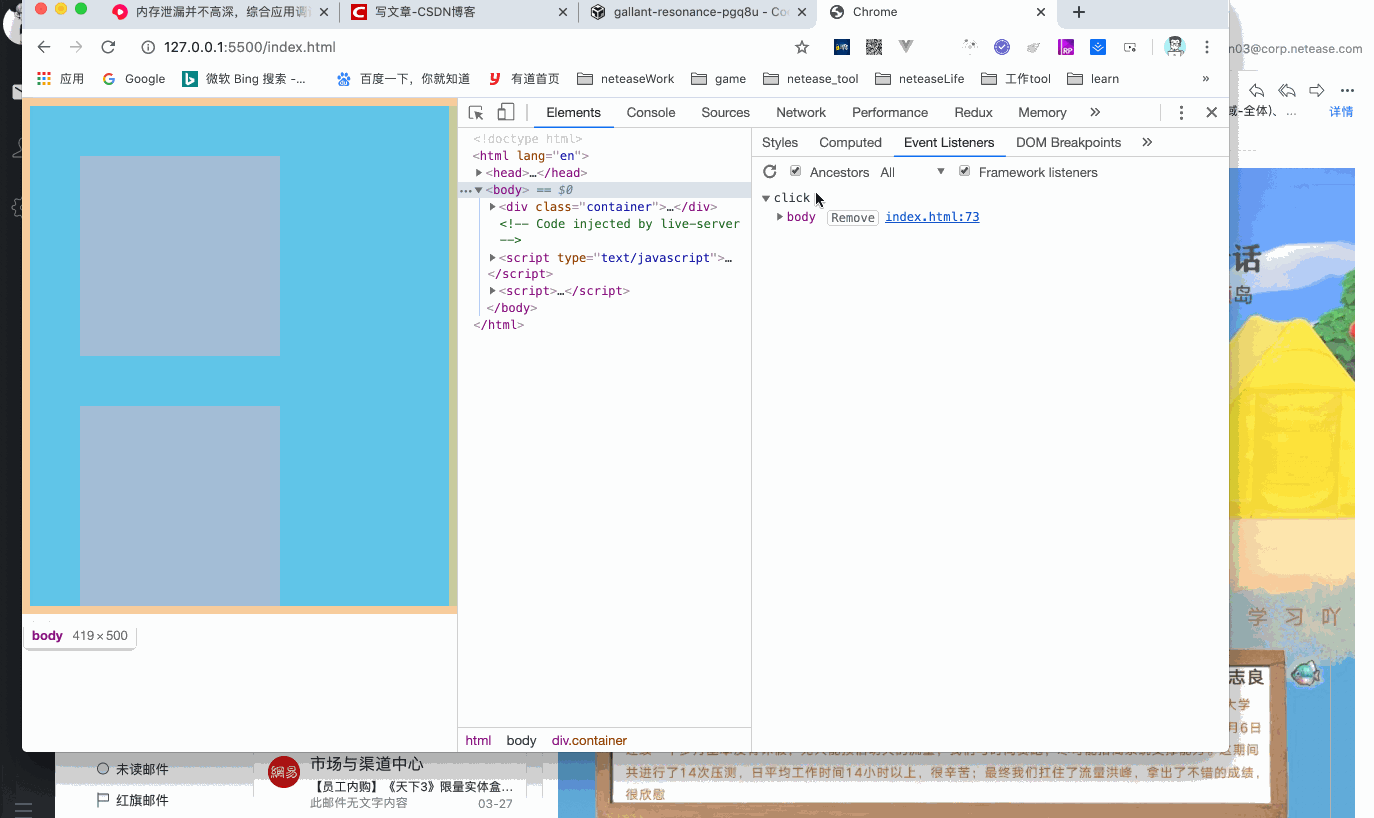Open the Apps grid bookmark

[x=60, y=79]
